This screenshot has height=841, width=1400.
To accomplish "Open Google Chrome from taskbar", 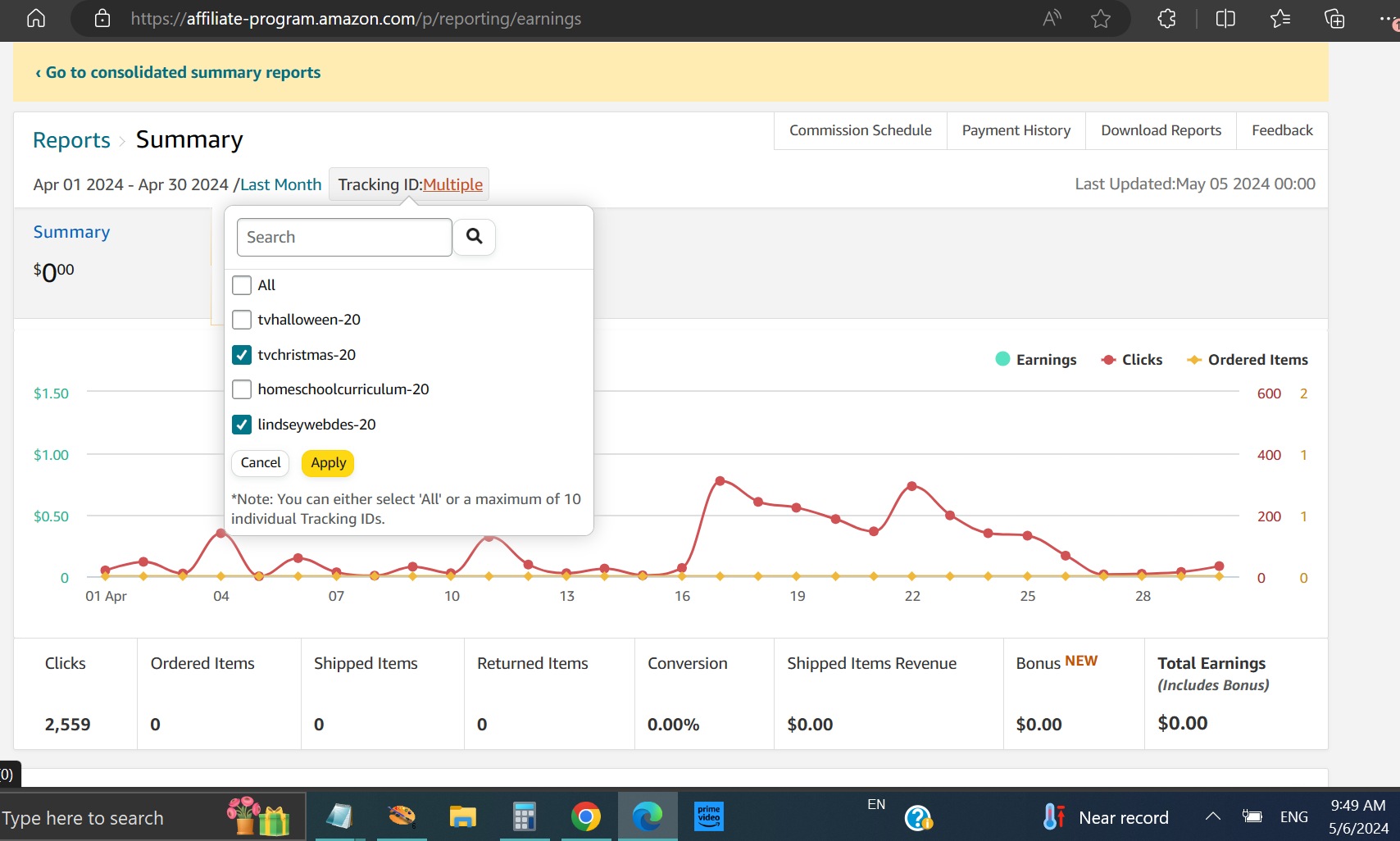I will click(x=586, y=817).
